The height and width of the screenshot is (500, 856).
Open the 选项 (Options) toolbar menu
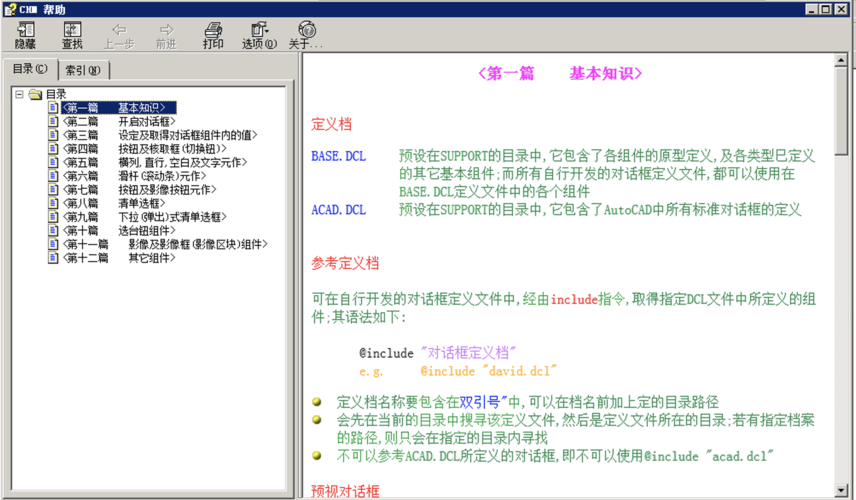coord(259,35)
